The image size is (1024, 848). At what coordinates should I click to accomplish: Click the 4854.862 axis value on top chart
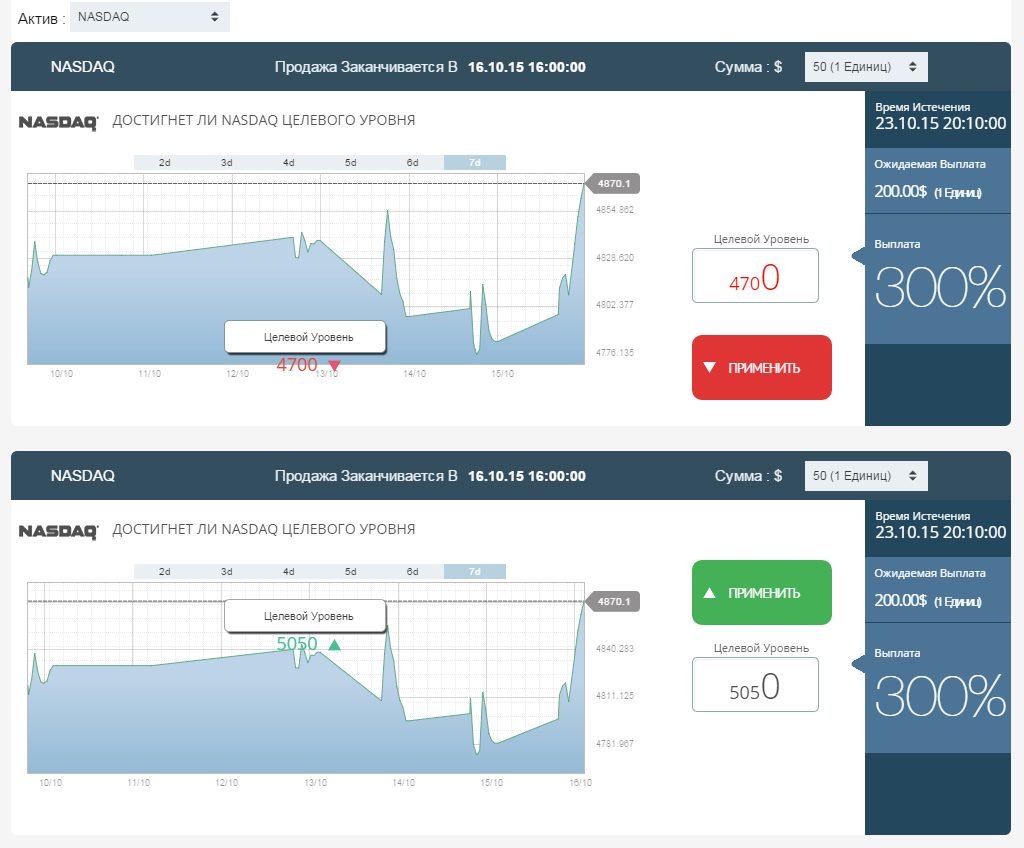pos(615,210)
